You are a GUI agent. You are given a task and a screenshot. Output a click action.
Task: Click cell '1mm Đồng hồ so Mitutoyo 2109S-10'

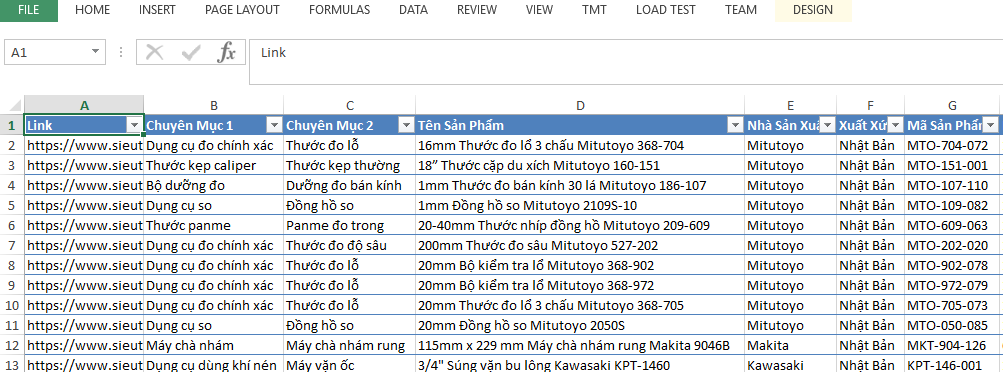click(580, 206)
